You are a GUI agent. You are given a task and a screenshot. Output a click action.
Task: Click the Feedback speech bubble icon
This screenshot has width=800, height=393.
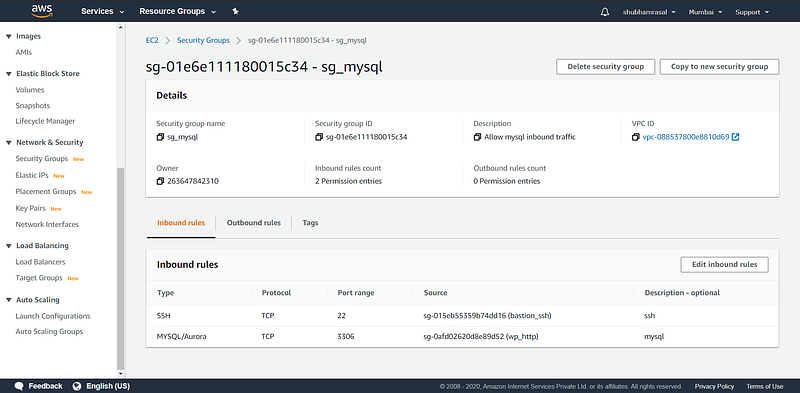tap(19, 386)
